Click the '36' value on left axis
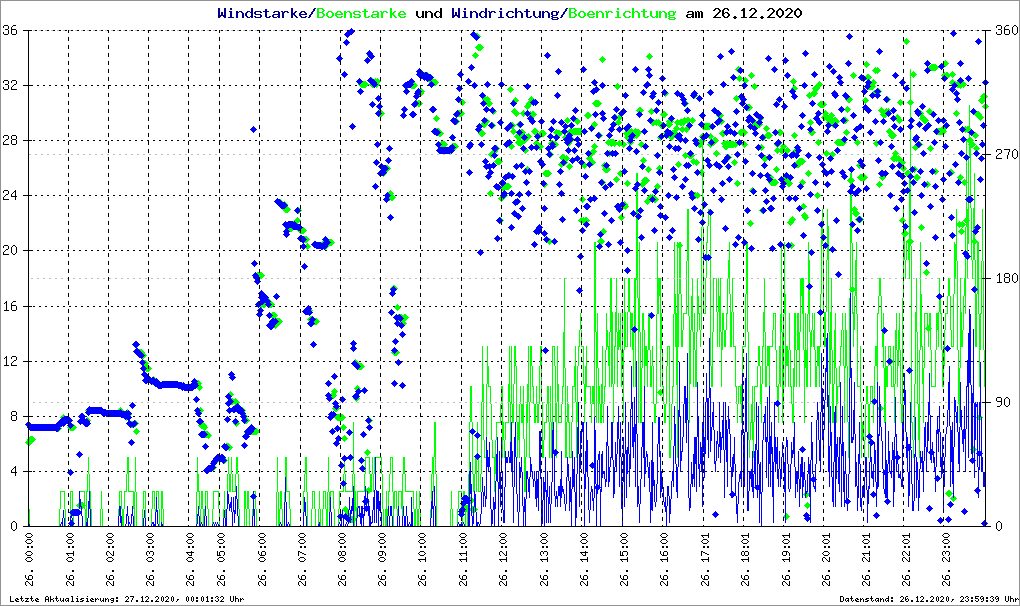This screenshot has width=1020, height=606. point(14,31)
